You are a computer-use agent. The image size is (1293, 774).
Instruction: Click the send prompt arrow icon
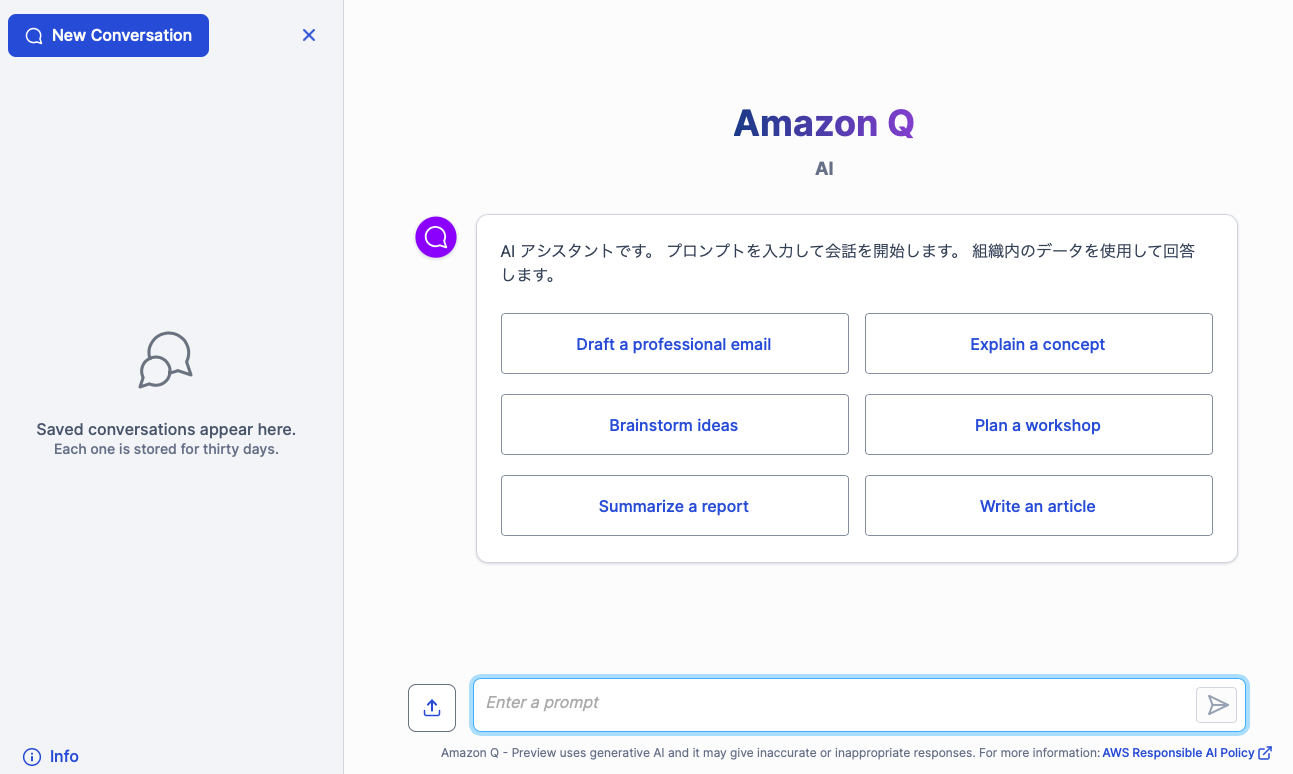pos(1217,705)
